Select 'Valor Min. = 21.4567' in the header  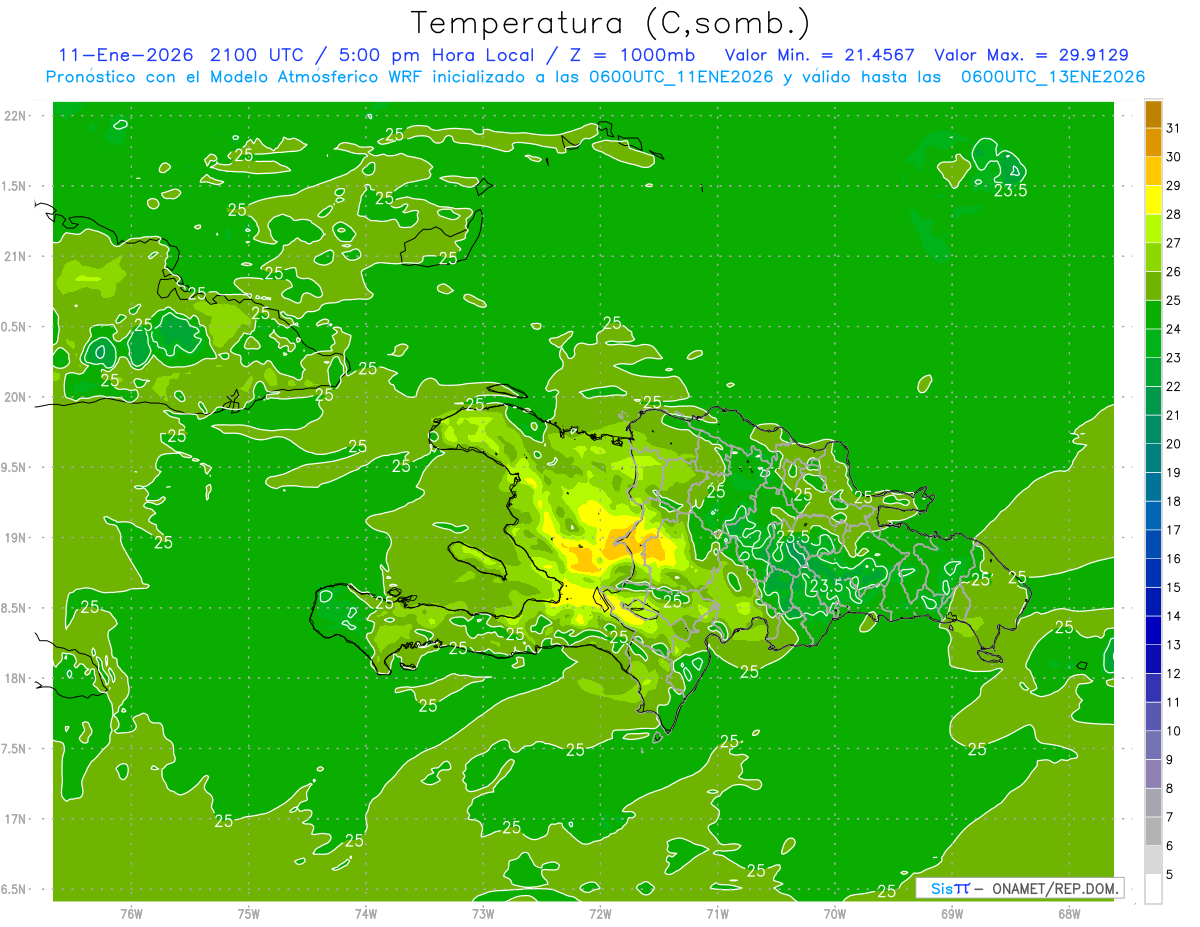click(820, 55)
